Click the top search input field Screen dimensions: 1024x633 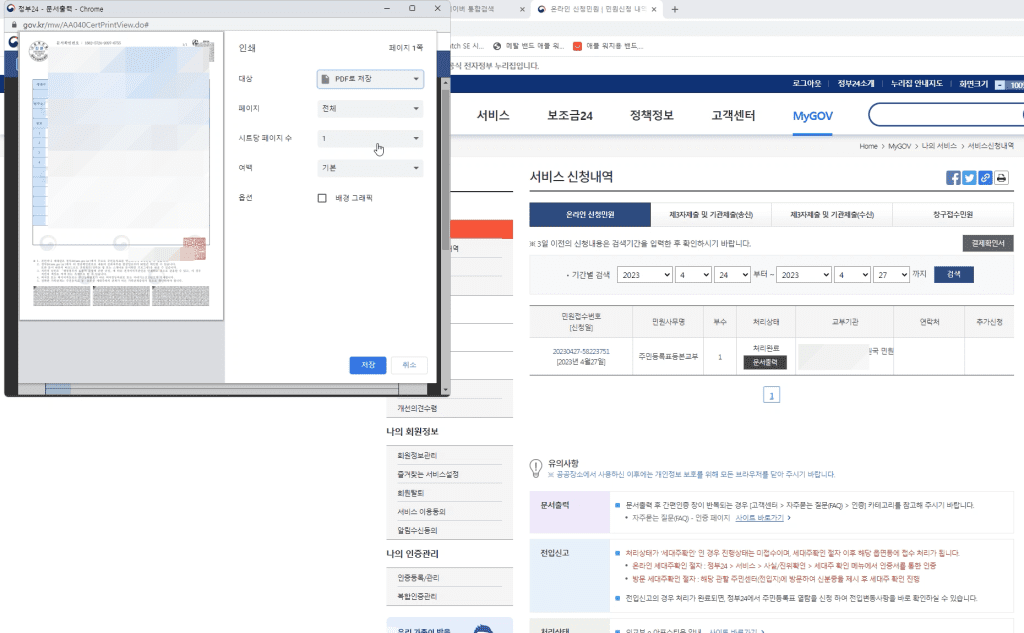click(x=947, y=115)
